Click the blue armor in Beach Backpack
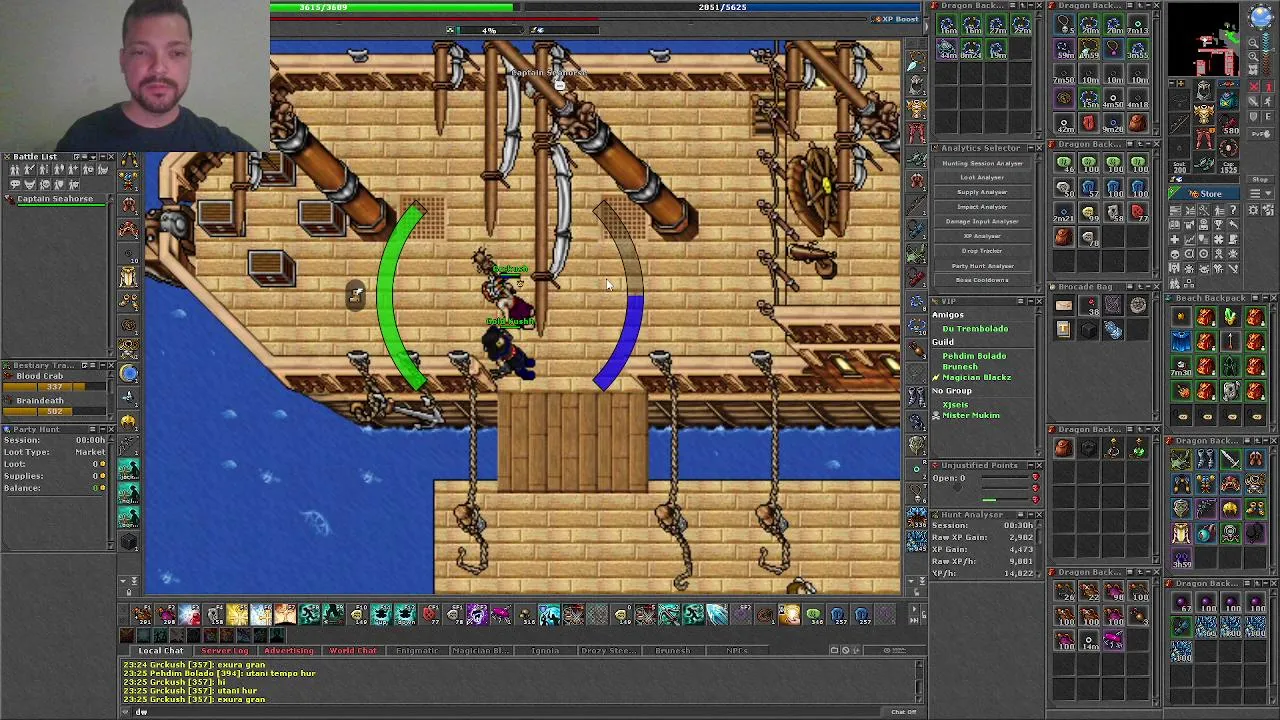Image resolution: width=1280 pixels, height=720 pixels. (x=1181, y=342)
